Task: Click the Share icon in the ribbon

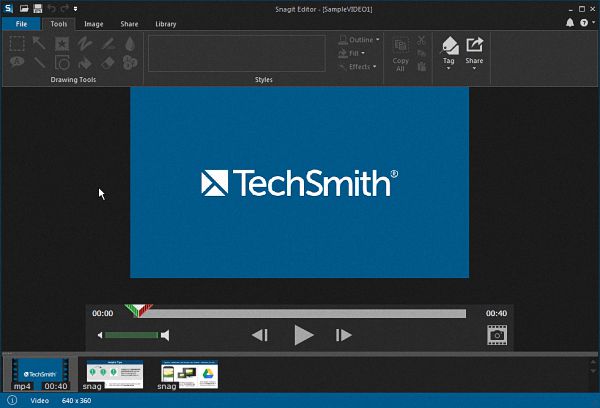Action: 475,44
